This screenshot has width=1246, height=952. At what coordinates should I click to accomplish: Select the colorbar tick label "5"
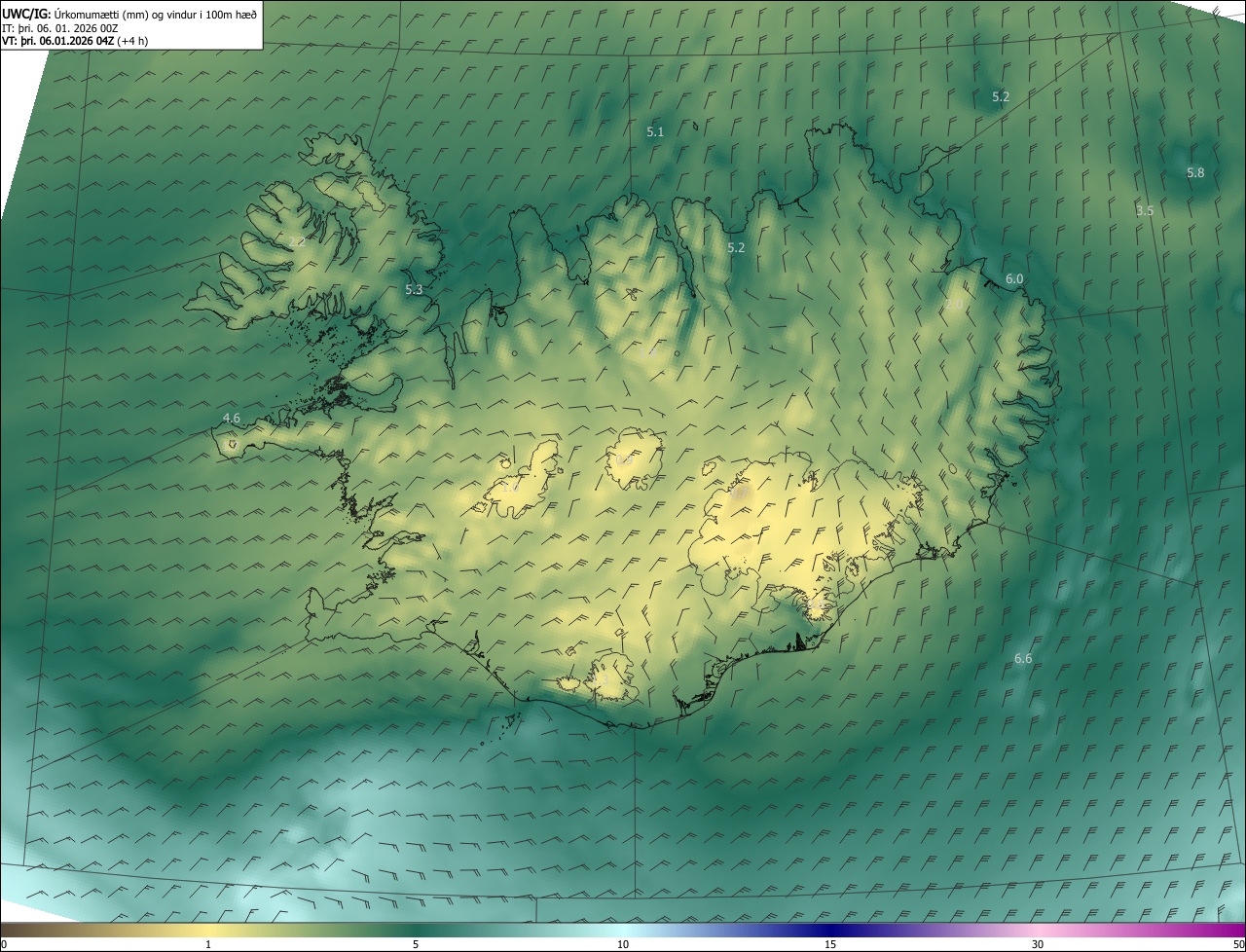pyautogui.click(x=416, y=944)
